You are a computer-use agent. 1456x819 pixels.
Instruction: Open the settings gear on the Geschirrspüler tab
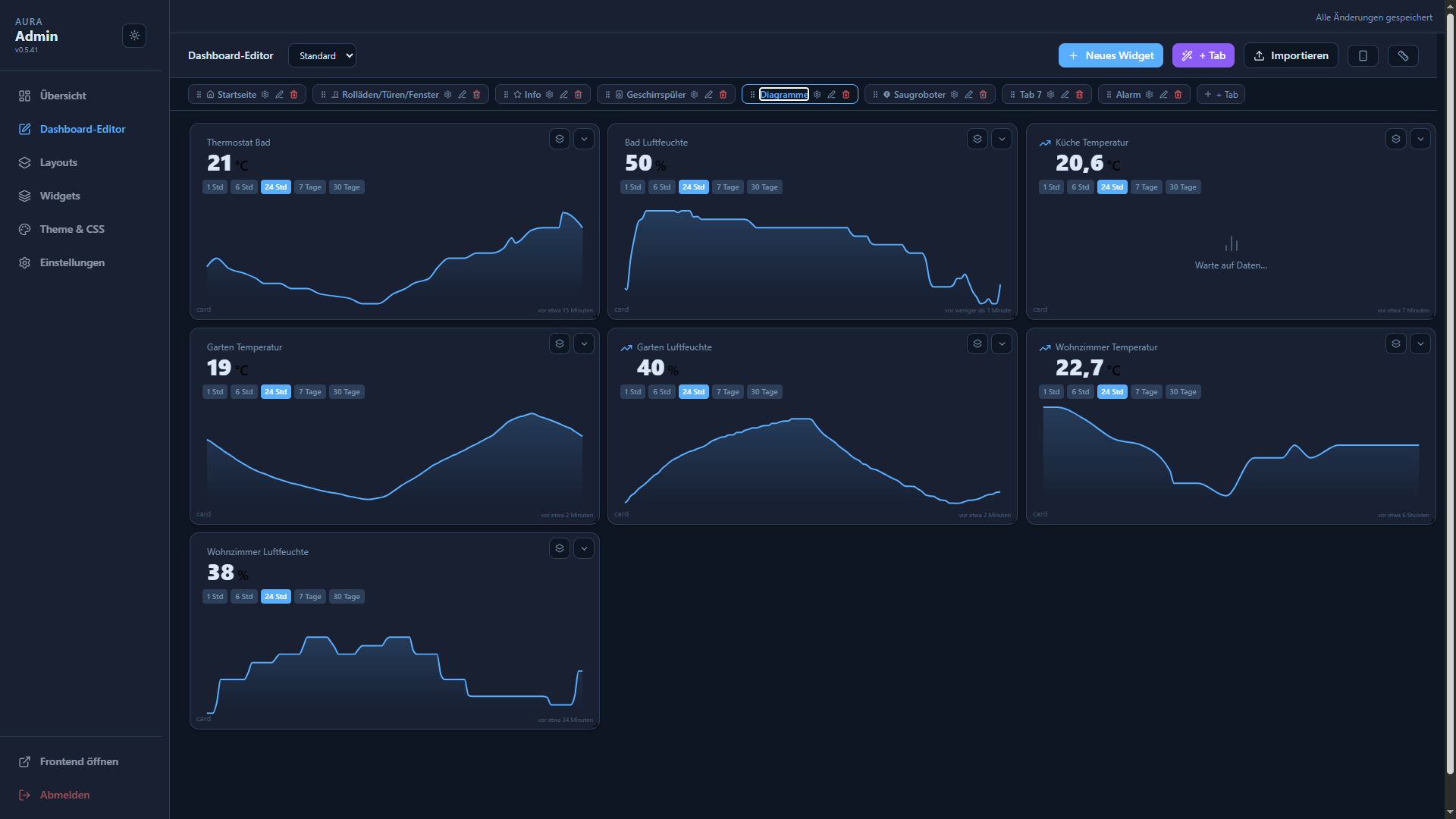pos(694,95)
